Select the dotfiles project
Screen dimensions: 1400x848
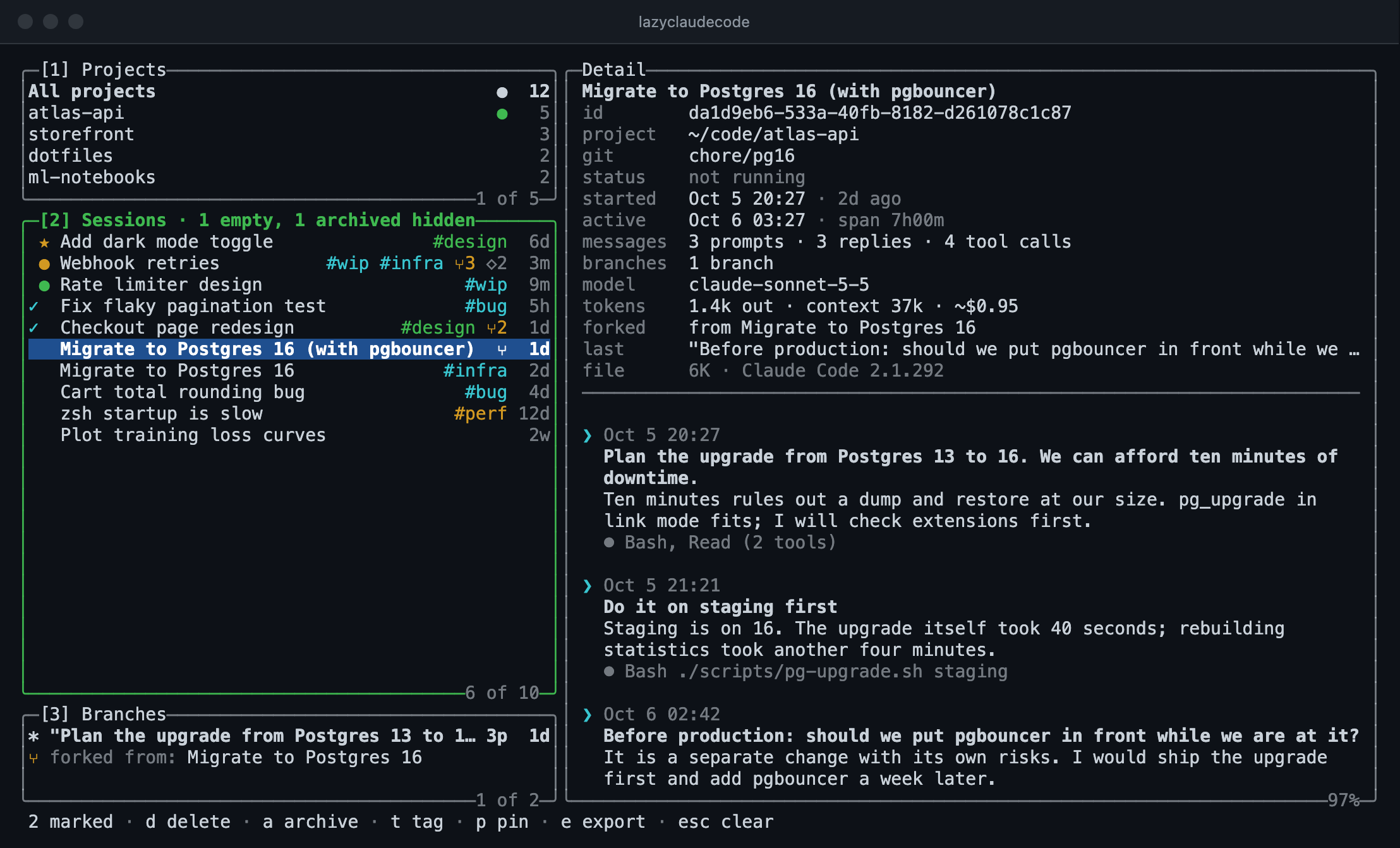(x=289, y=155)
